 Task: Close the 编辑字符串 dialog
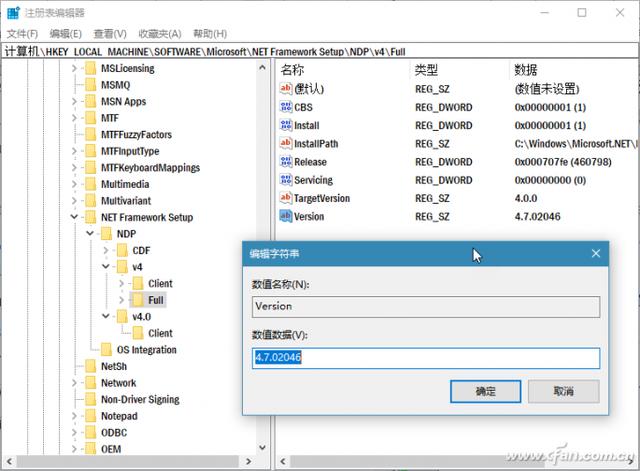tap(596, 253)
